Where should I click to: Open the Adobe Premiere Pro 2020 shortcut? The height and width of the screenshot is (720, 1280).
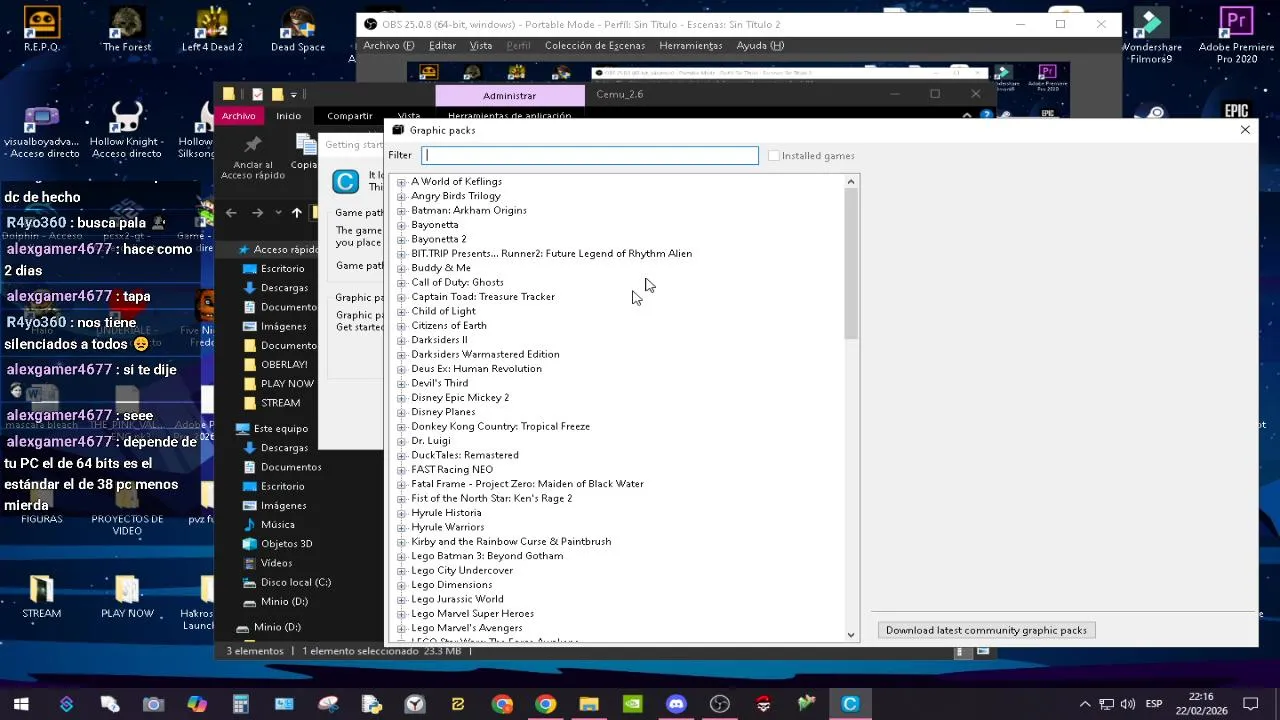coord(1236,34)
